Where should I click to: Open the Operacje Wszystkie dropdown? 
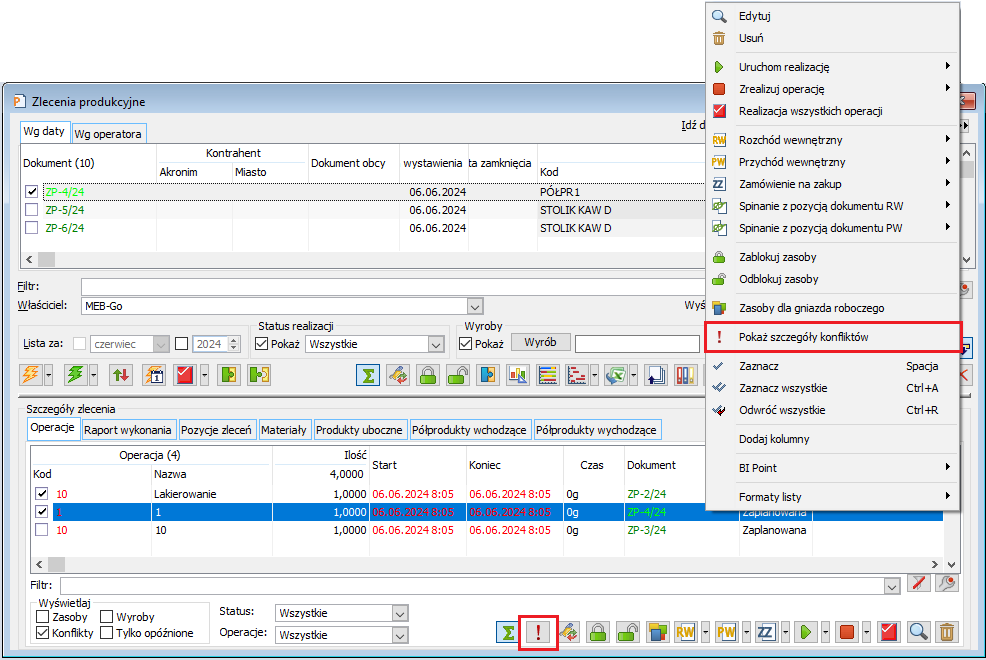pos(400,635)
